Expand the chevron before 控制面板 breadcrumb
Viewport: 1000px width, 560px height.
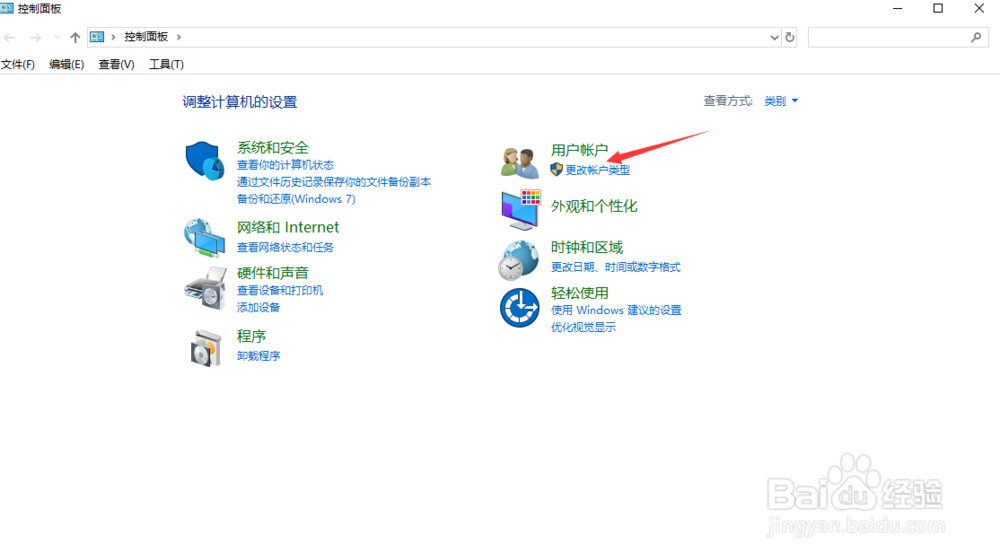tap(114, 37)
